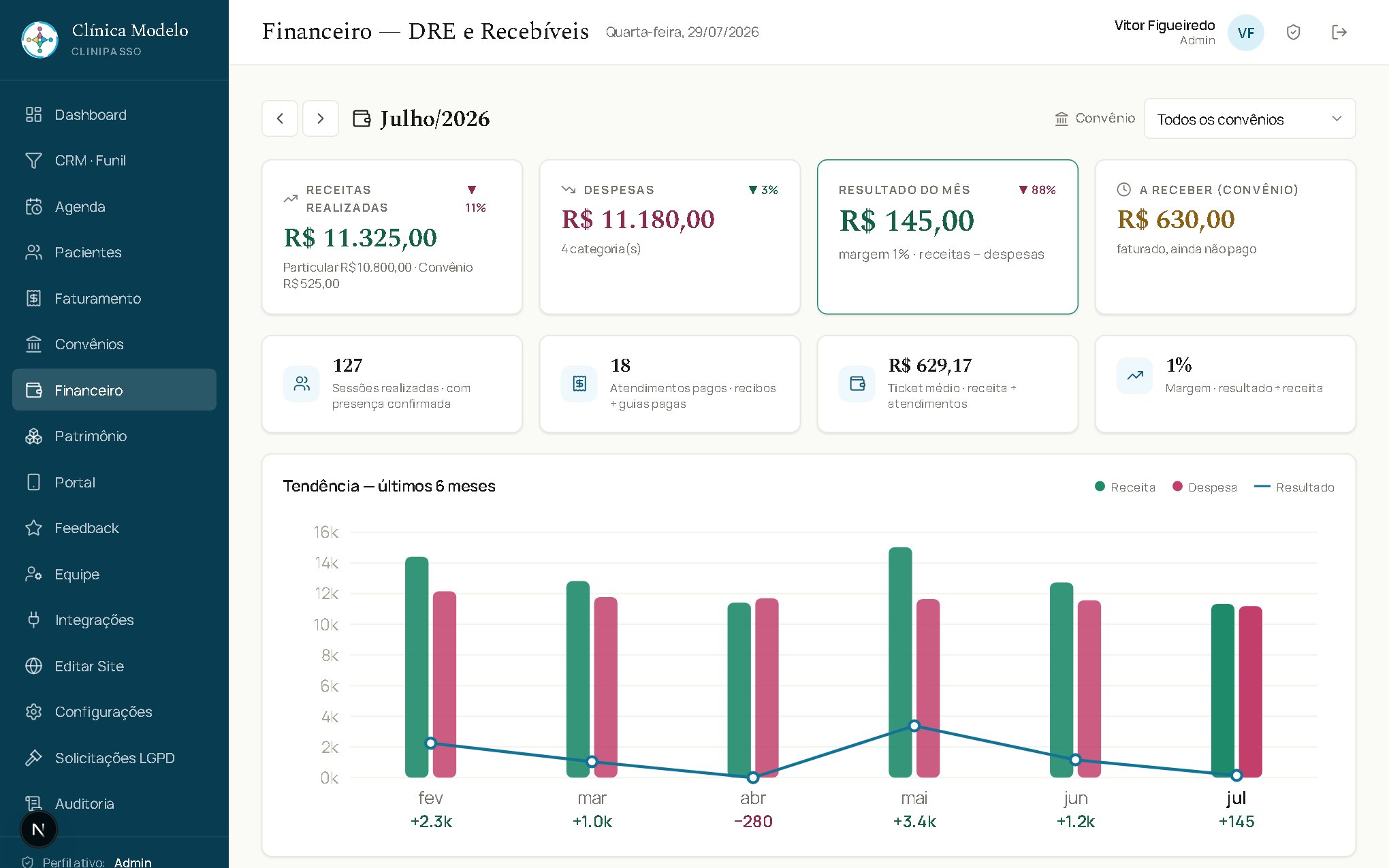1389x868 pixels.
Task: Click the green Receita bar for jul
Action: 1223,690
